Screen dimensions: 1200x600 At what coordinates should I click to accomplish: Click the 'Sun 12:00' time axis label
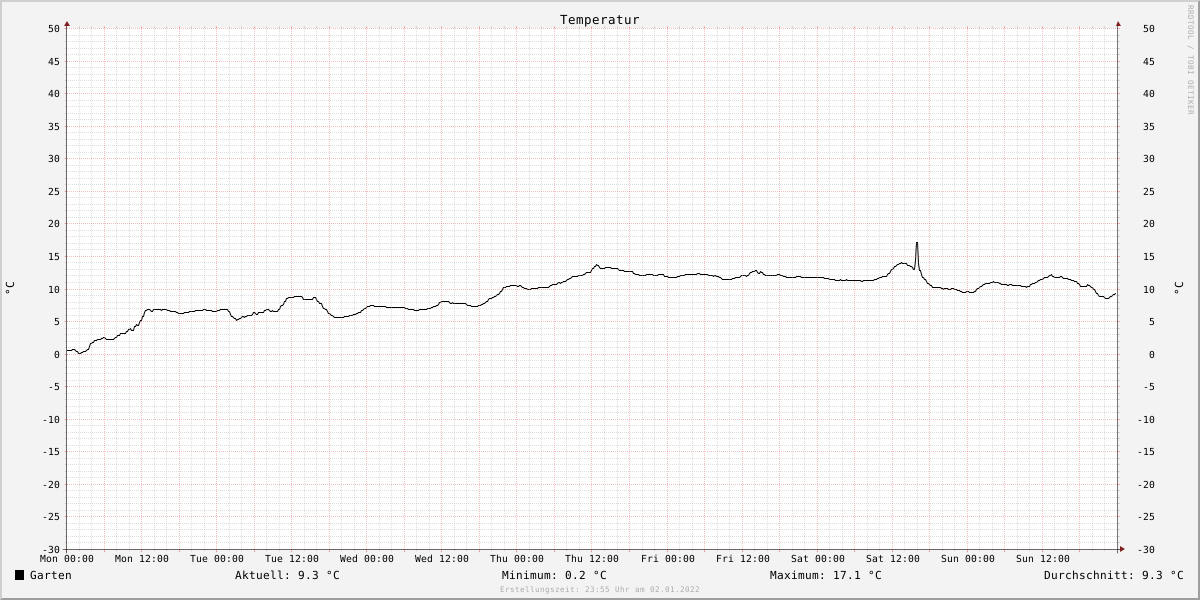pyautogui.click(x=1043, y=559)
